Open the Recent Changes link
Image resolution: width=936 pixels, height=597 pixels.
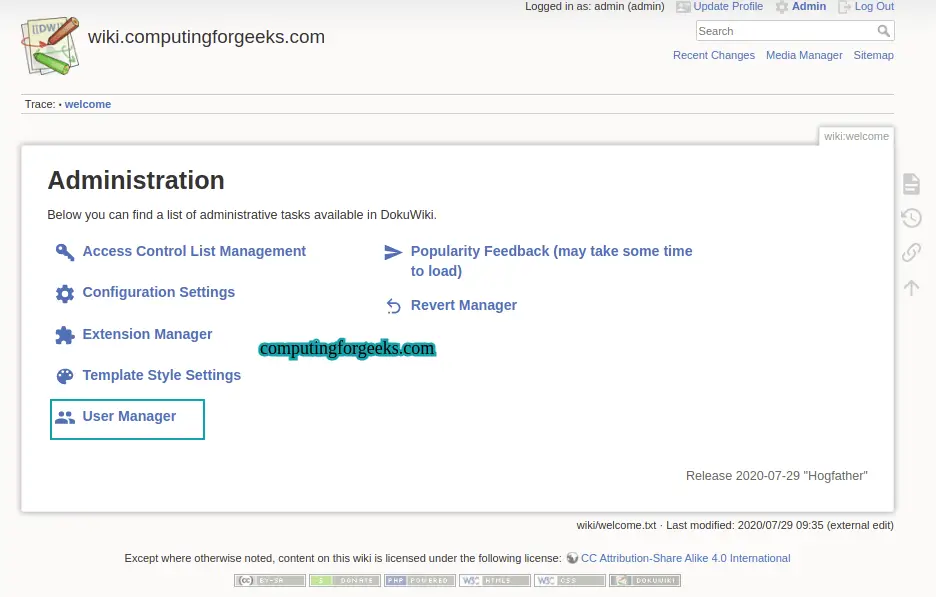714,55
